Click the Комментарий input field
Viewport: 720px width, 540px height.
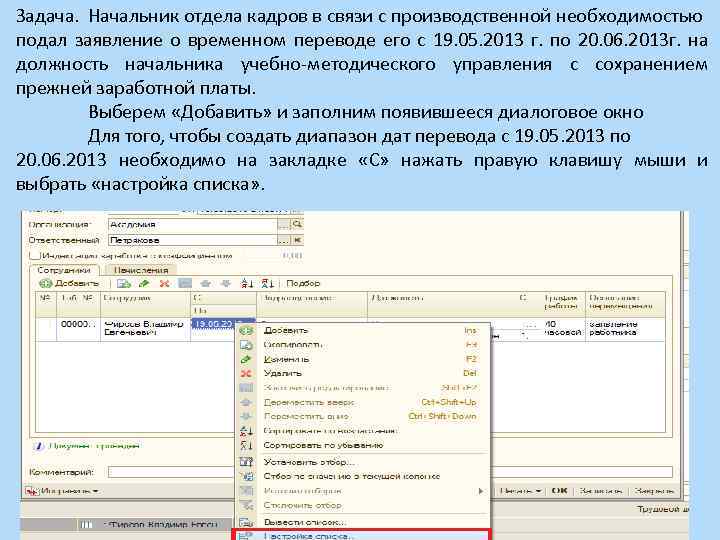(390, 472)
